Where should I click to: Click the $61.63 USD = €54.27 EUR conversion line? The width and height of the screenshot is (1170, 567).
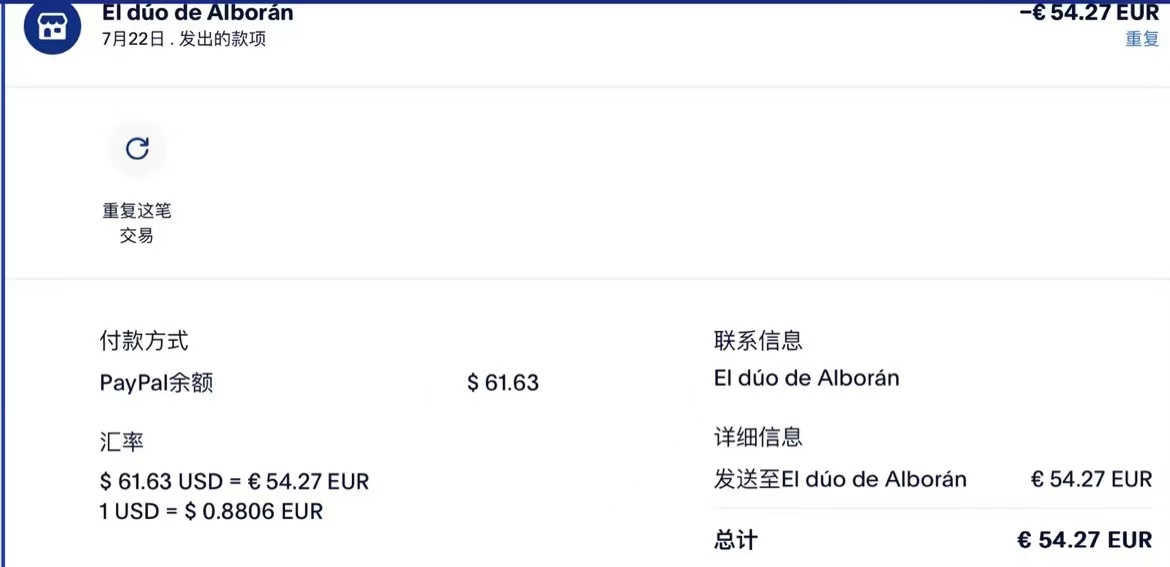pos(234,482)
